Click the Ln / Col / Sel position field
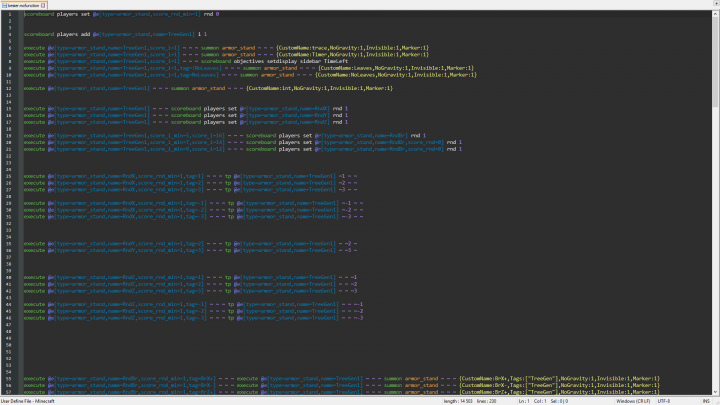This screenshot has width=720, height=405. pyautogui.click(x=542, y=401)
